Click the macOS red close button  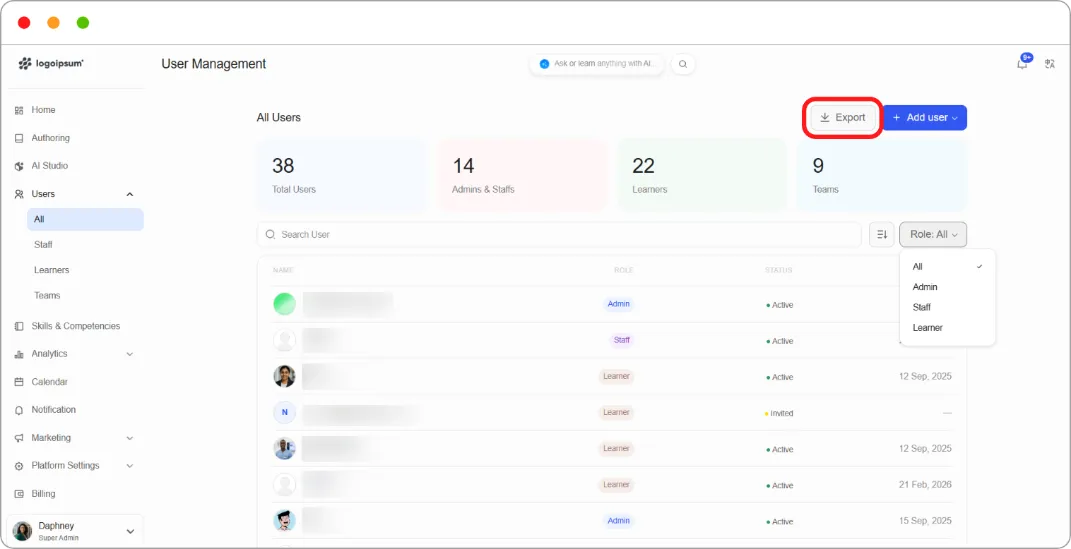pos(24,23)
